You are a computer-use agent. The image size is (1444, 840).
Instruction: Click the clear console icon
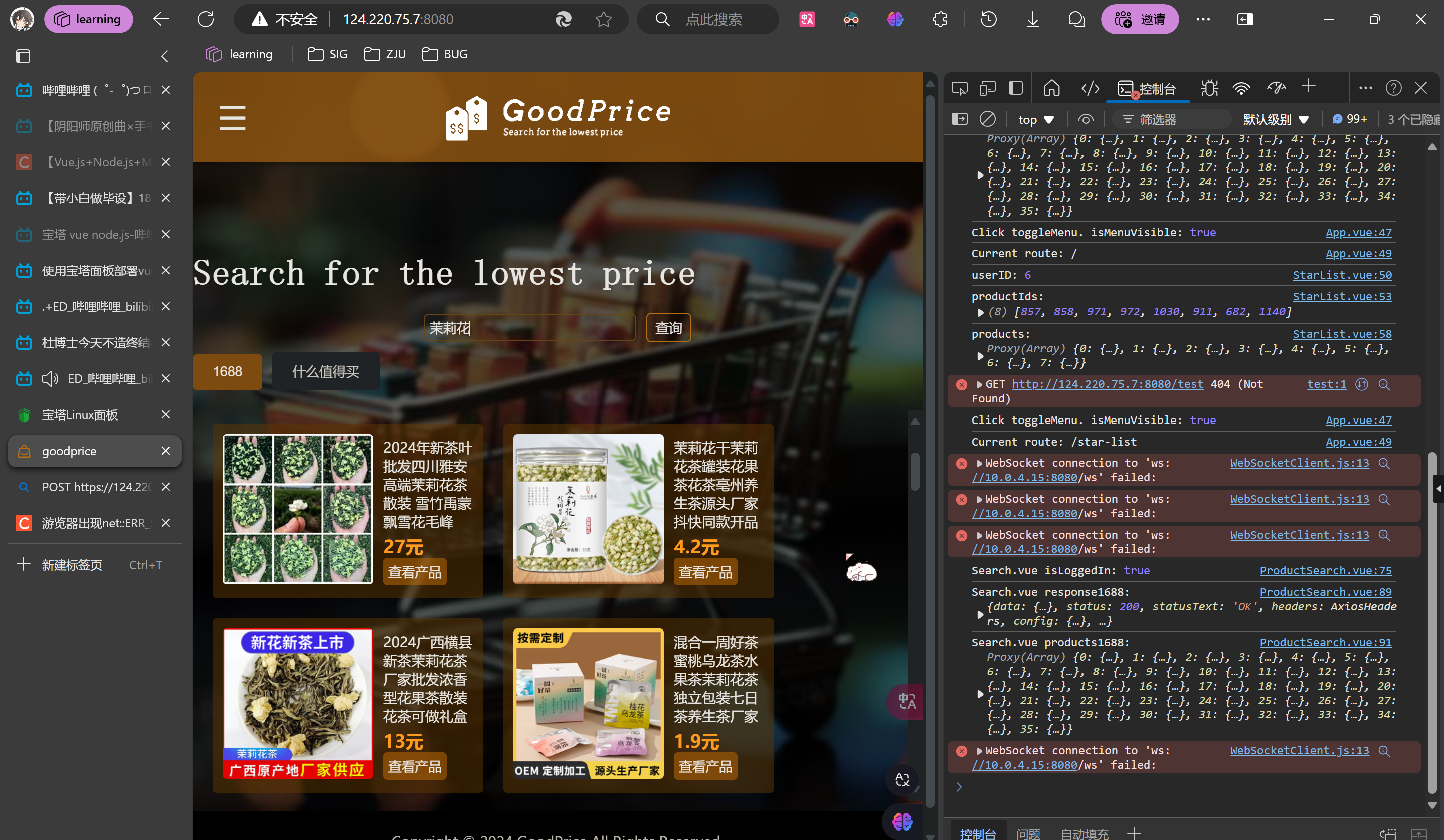tap(987, 119)
